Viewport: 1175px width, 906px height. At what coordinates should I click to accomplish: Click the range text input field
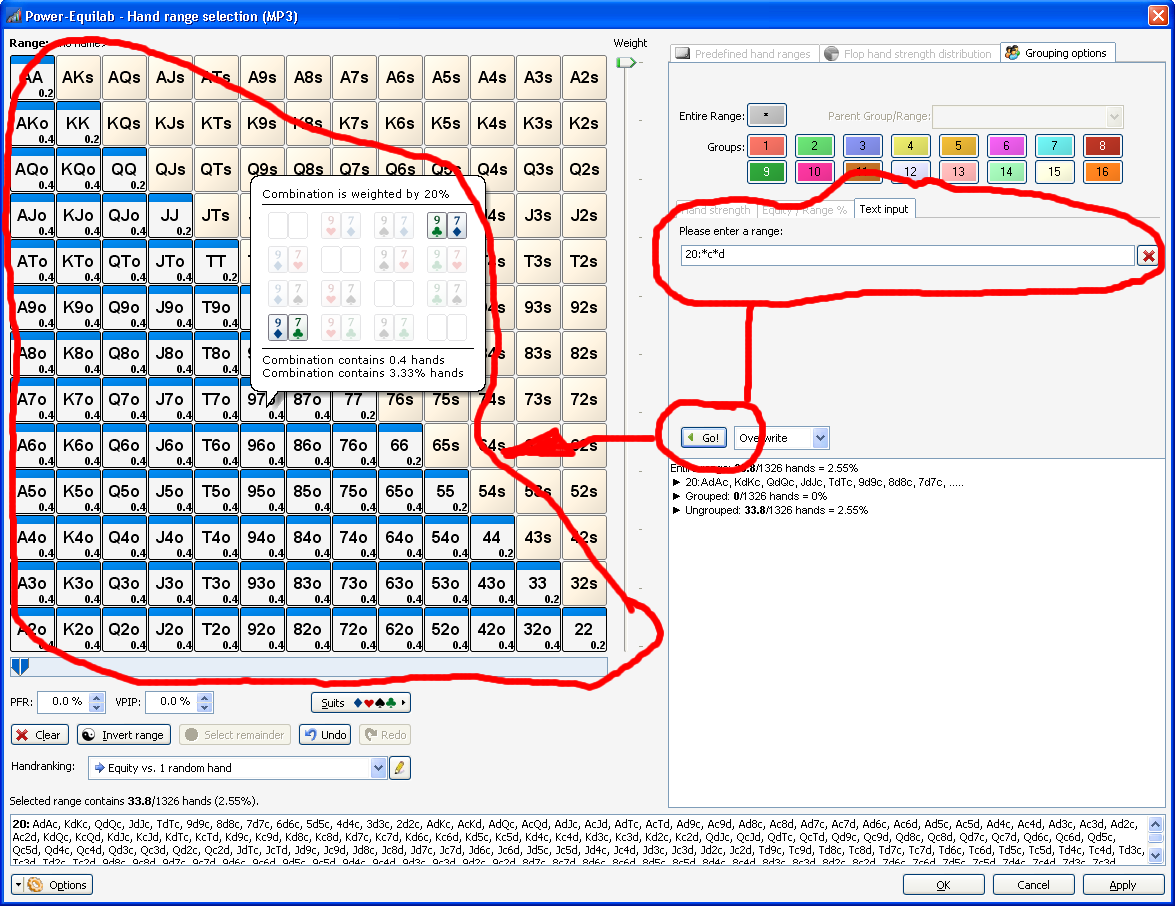[x=907, y=255]
